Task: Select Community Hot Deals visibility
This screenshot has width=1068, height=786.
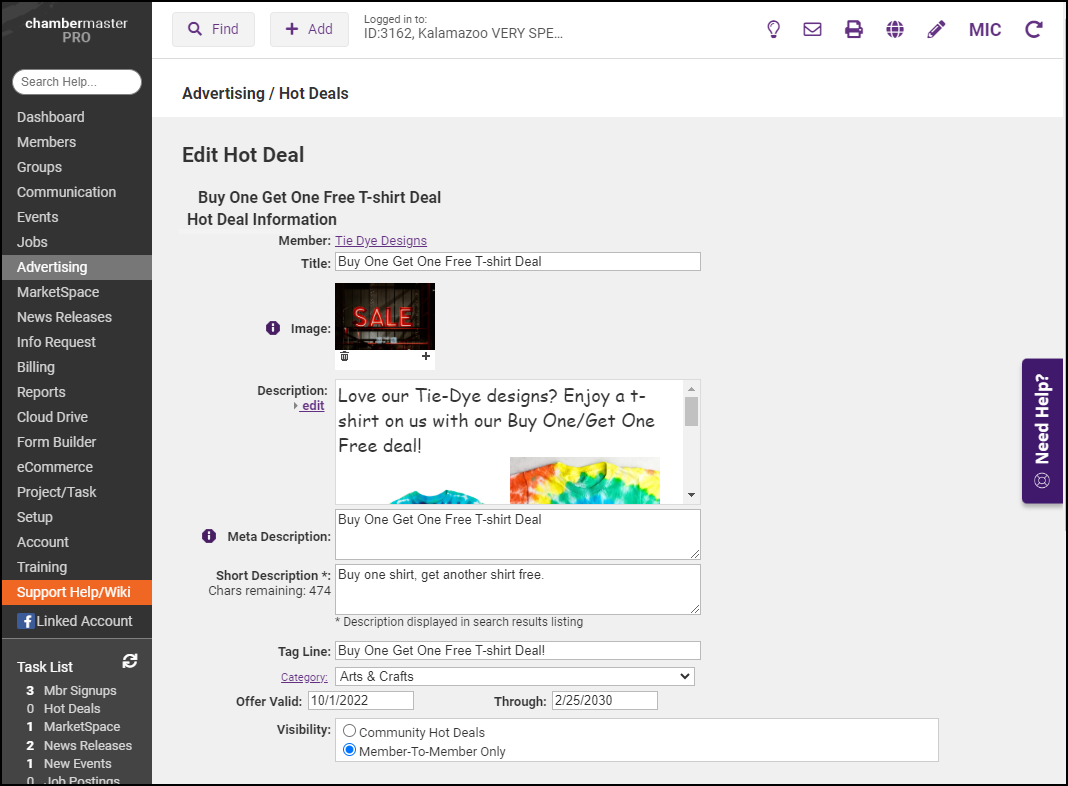Action: [349, 732]
